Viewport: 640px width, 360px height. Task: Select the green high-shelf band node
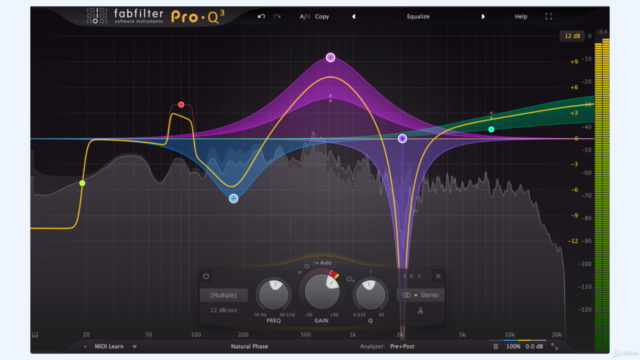click(x=491, y=129)
